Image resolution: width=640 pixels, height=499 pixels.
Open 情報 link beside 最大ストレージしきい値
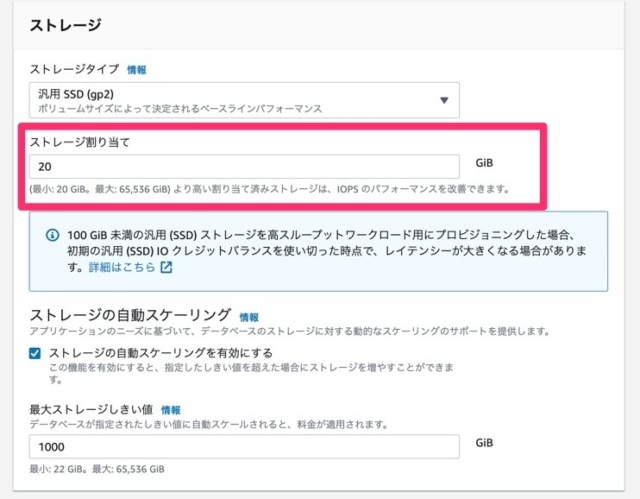point(171,409)
